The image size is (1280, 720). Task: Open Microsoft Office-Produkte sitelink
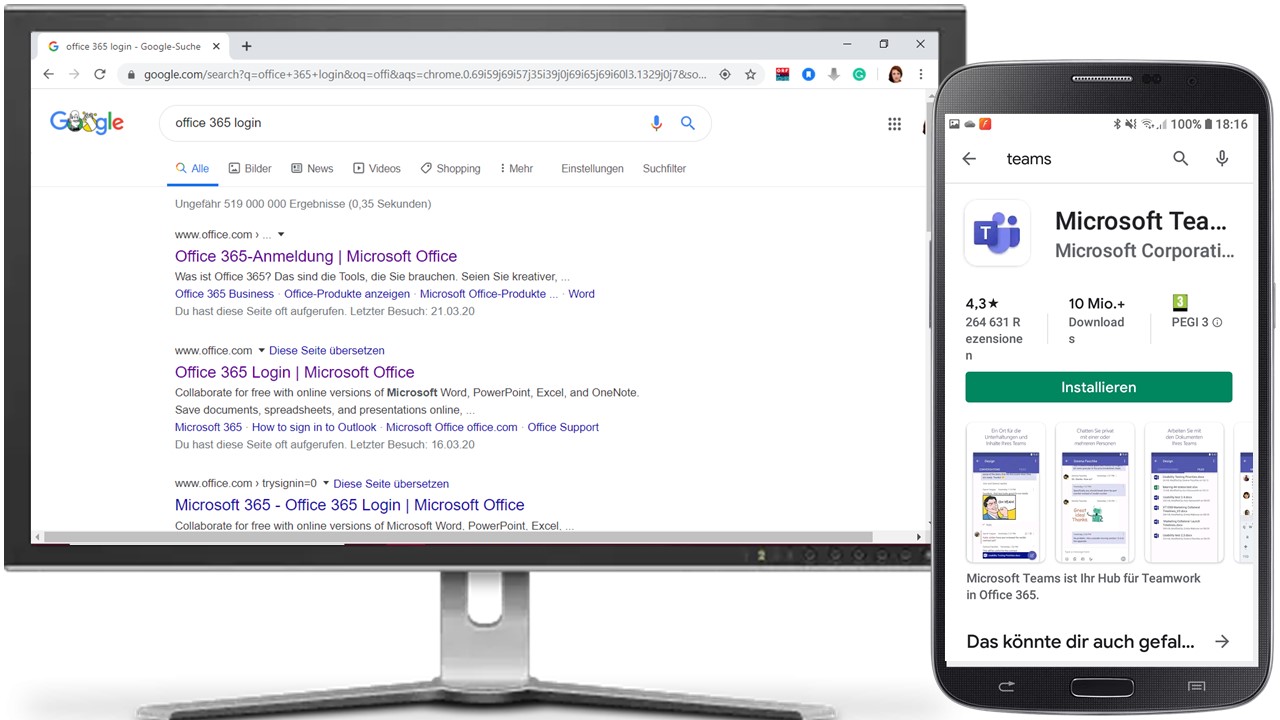[x=489, y=294]
